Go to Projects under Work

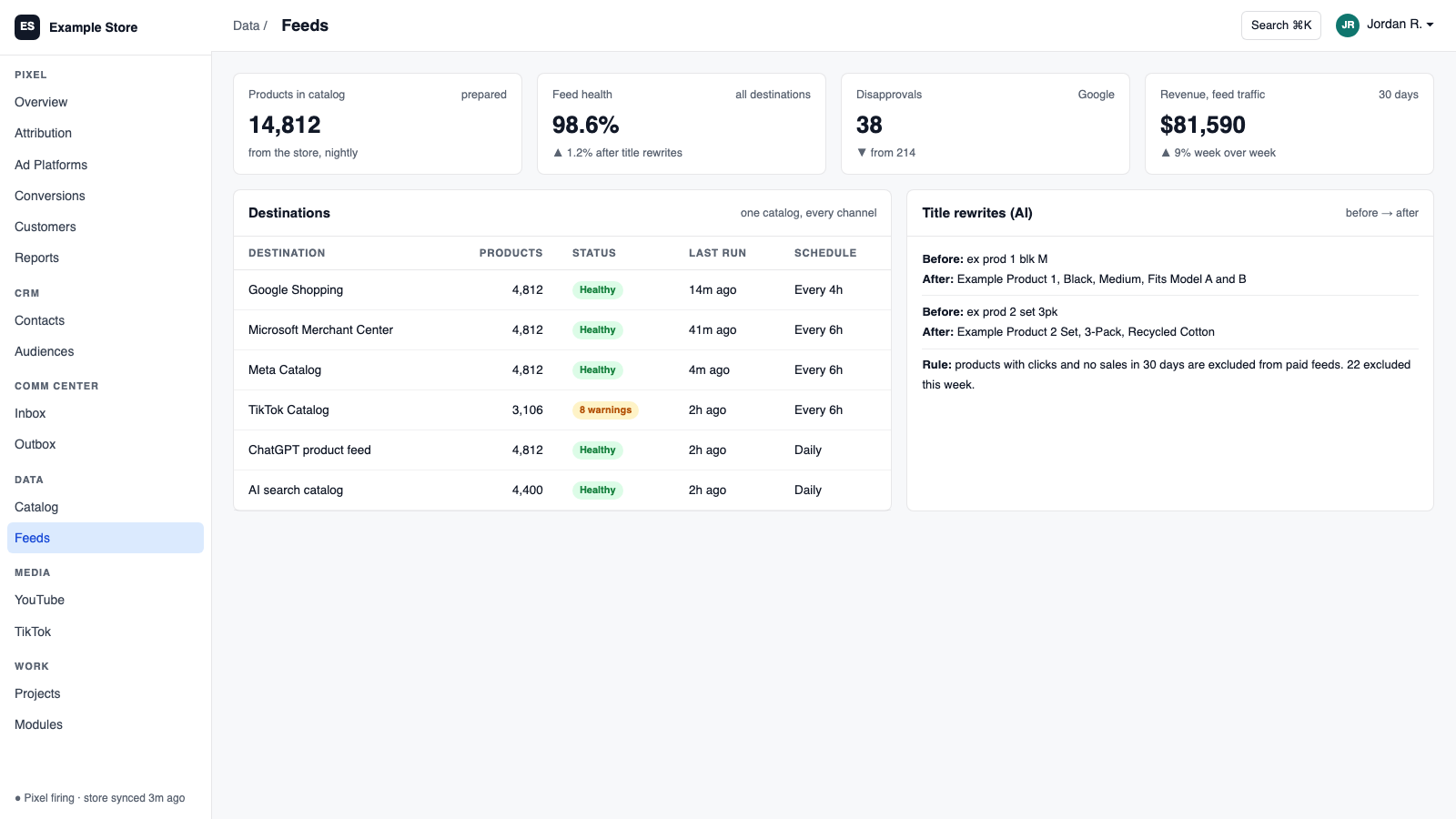(x=106, y=693)
